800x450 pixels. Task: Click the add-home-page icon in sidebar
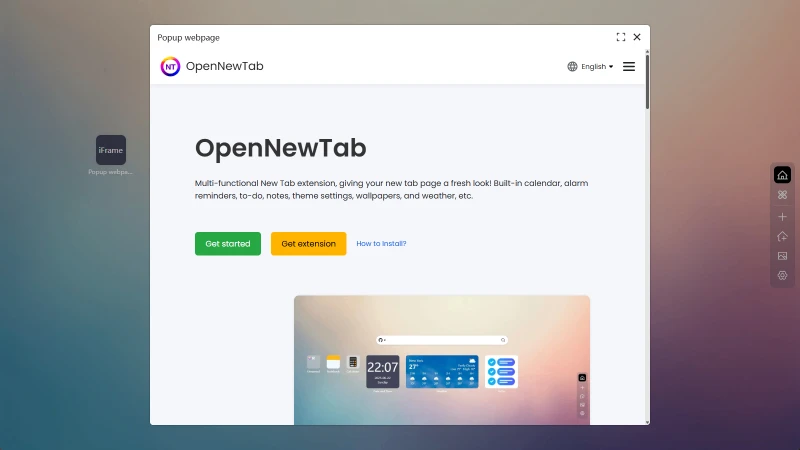tap(782, 236)
